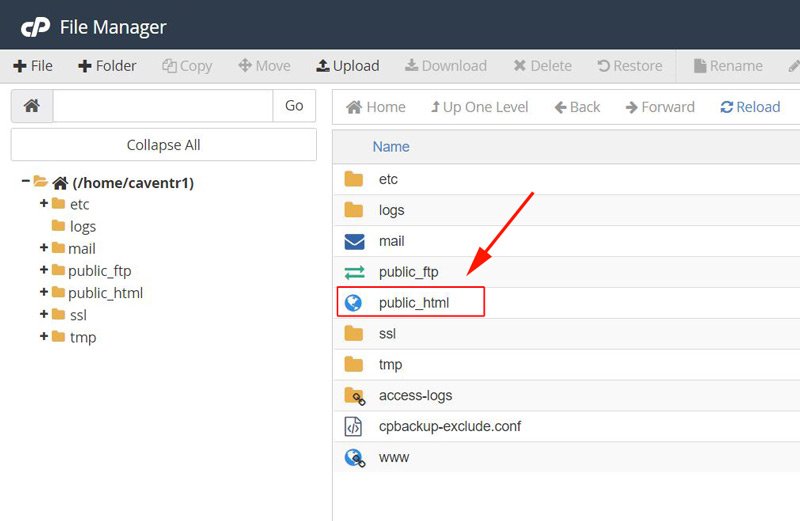Click the tmp folder icon in list

[x=354, y=364]
